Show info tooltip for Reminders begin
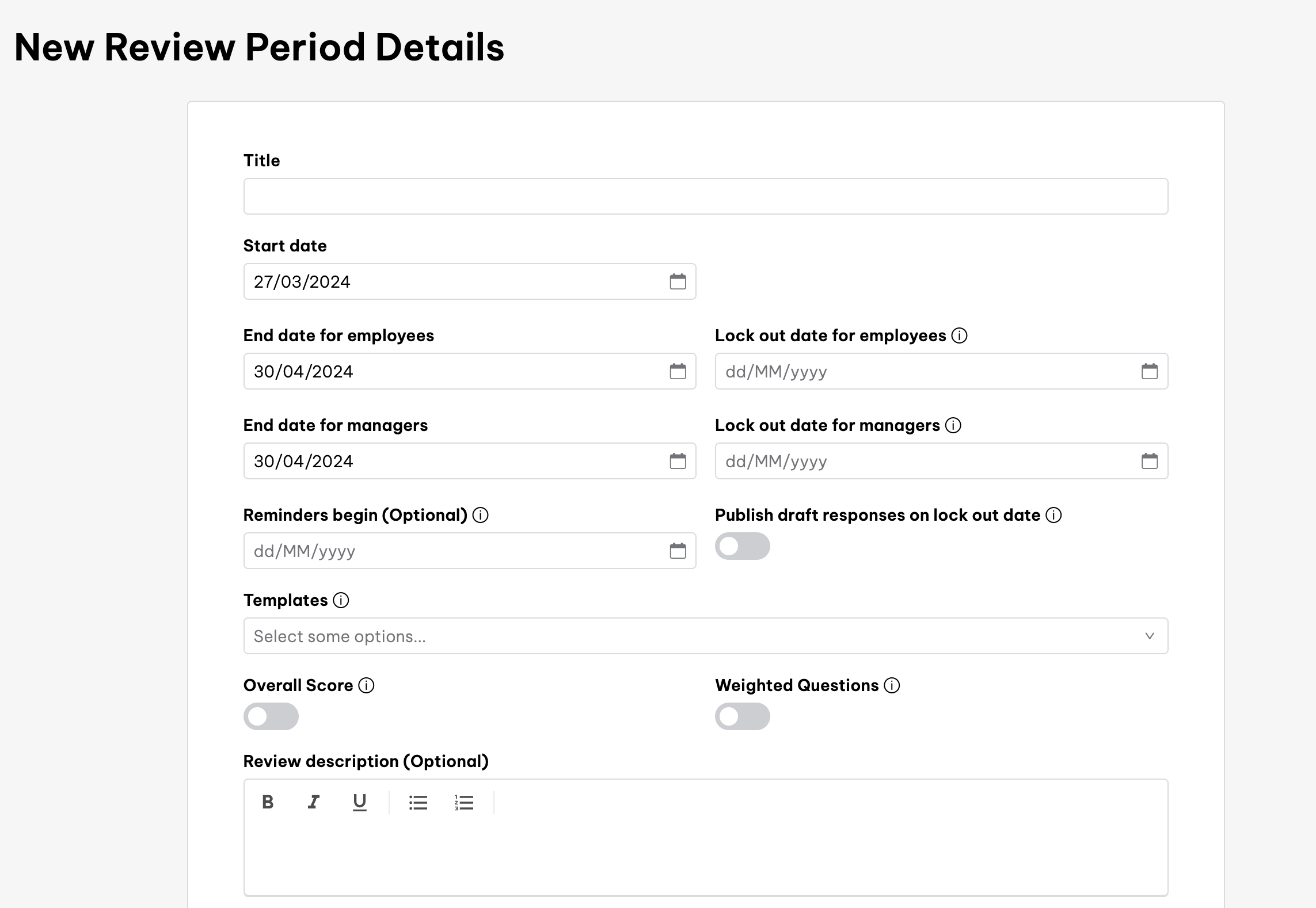 click(x=480, y=515)
